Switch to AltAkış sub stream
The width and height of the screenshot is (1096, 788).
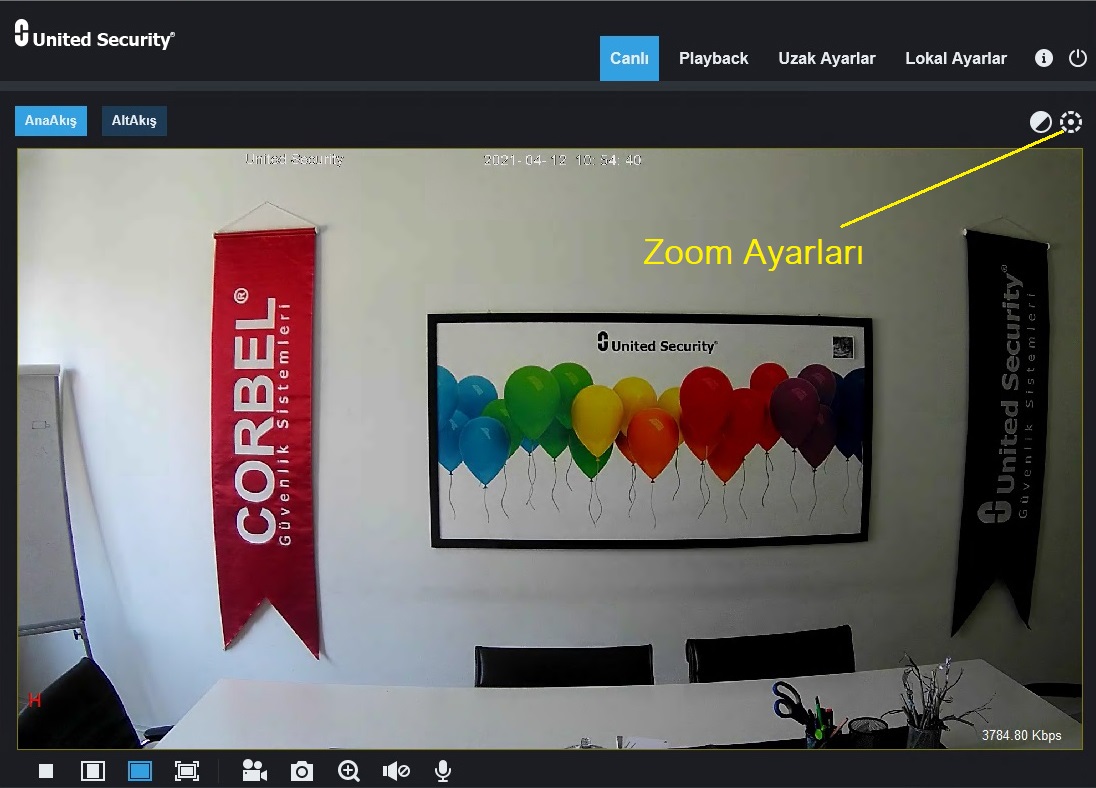click(x=134, y=121)
